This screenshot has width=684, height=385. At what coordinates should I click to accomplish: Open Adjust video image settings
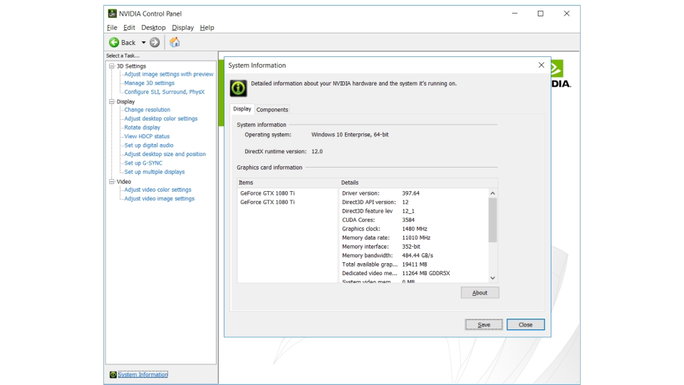[159, 198]
